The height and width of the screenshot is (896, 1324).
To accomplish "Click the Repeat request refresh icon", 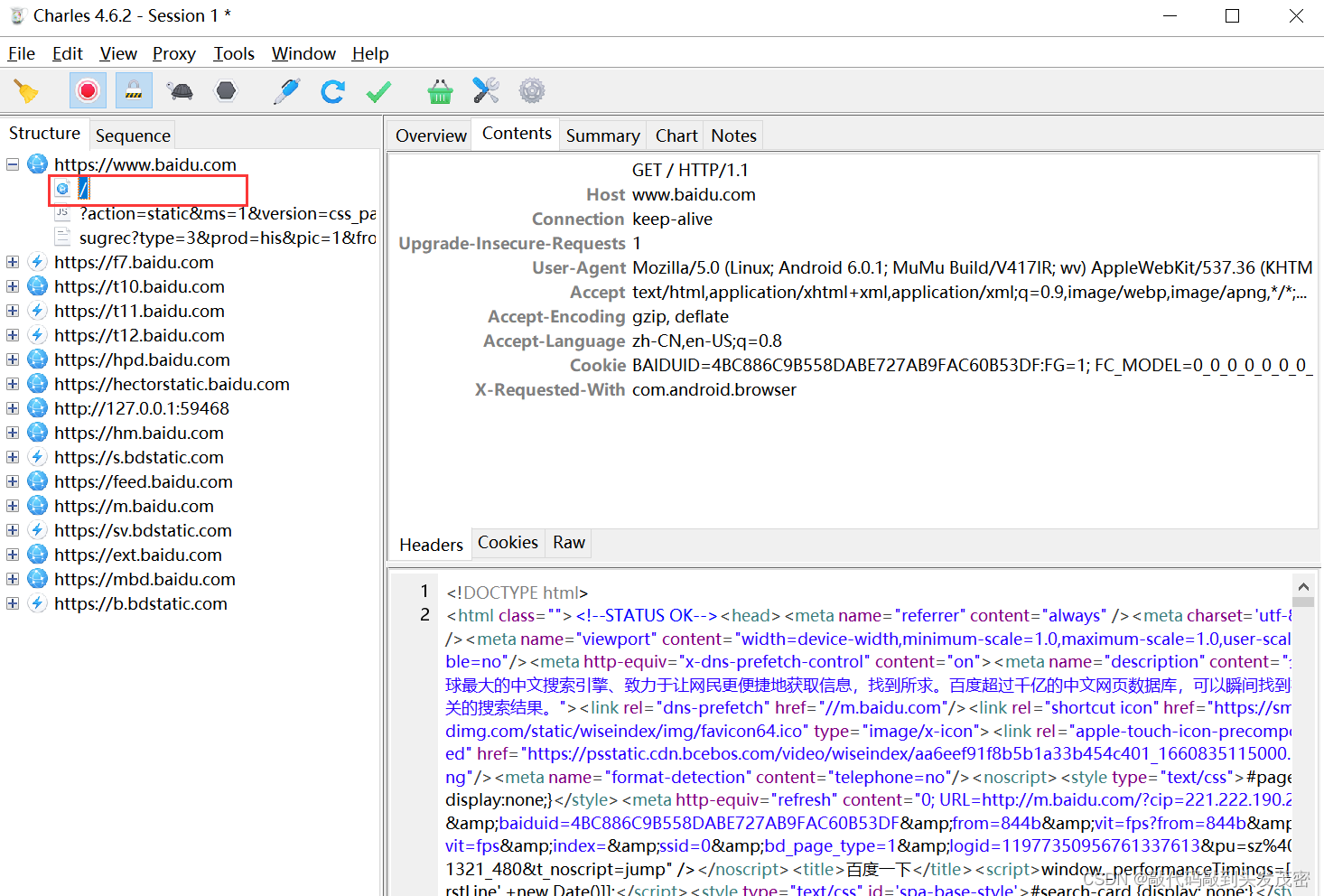I will (333, 91).
